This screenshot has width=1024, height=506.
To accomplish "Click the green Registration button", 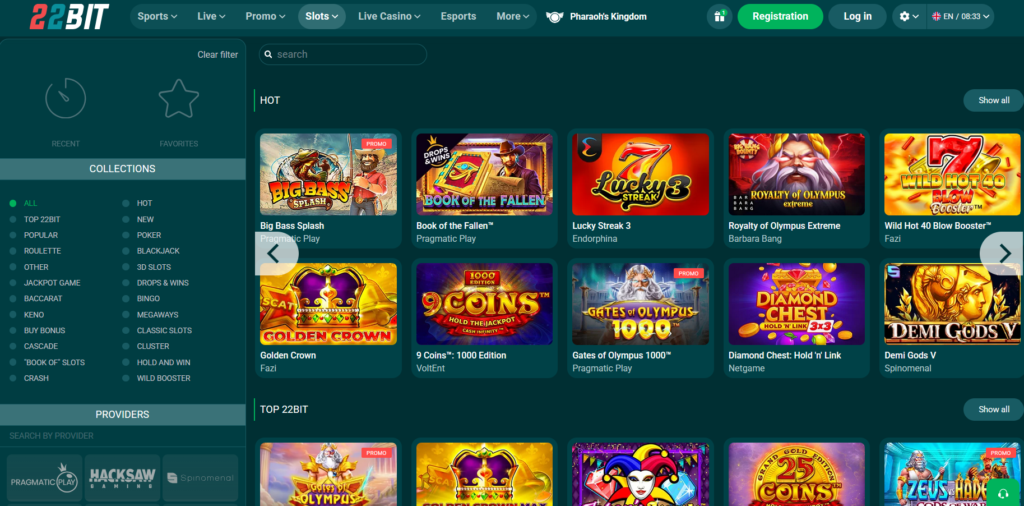I will 780,16.
